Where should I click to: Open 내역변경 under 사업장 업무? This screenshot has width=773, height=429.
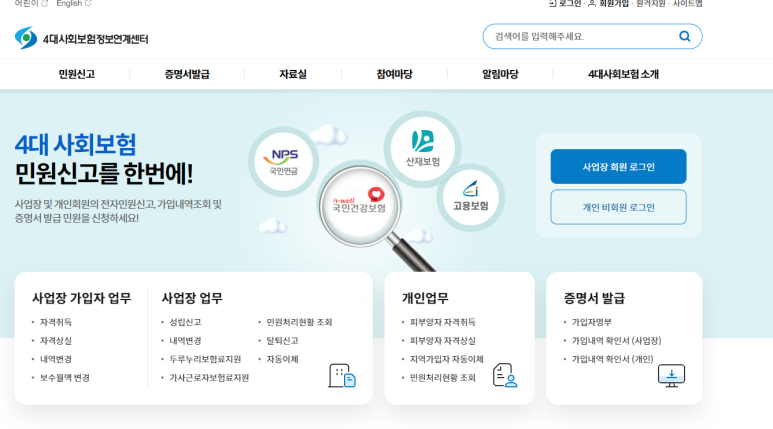click(185, 341)
